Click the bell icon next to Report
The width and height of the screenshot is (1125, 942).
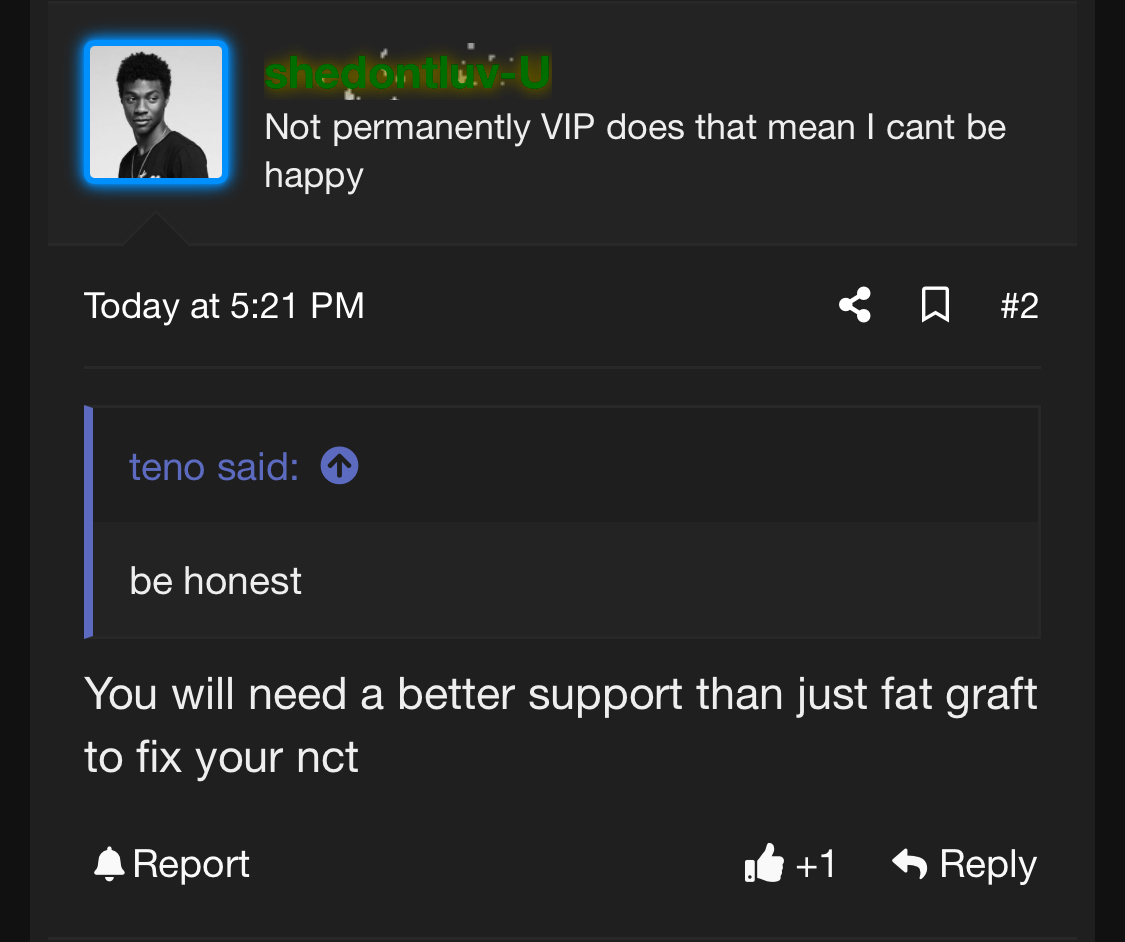click(107, 864)
